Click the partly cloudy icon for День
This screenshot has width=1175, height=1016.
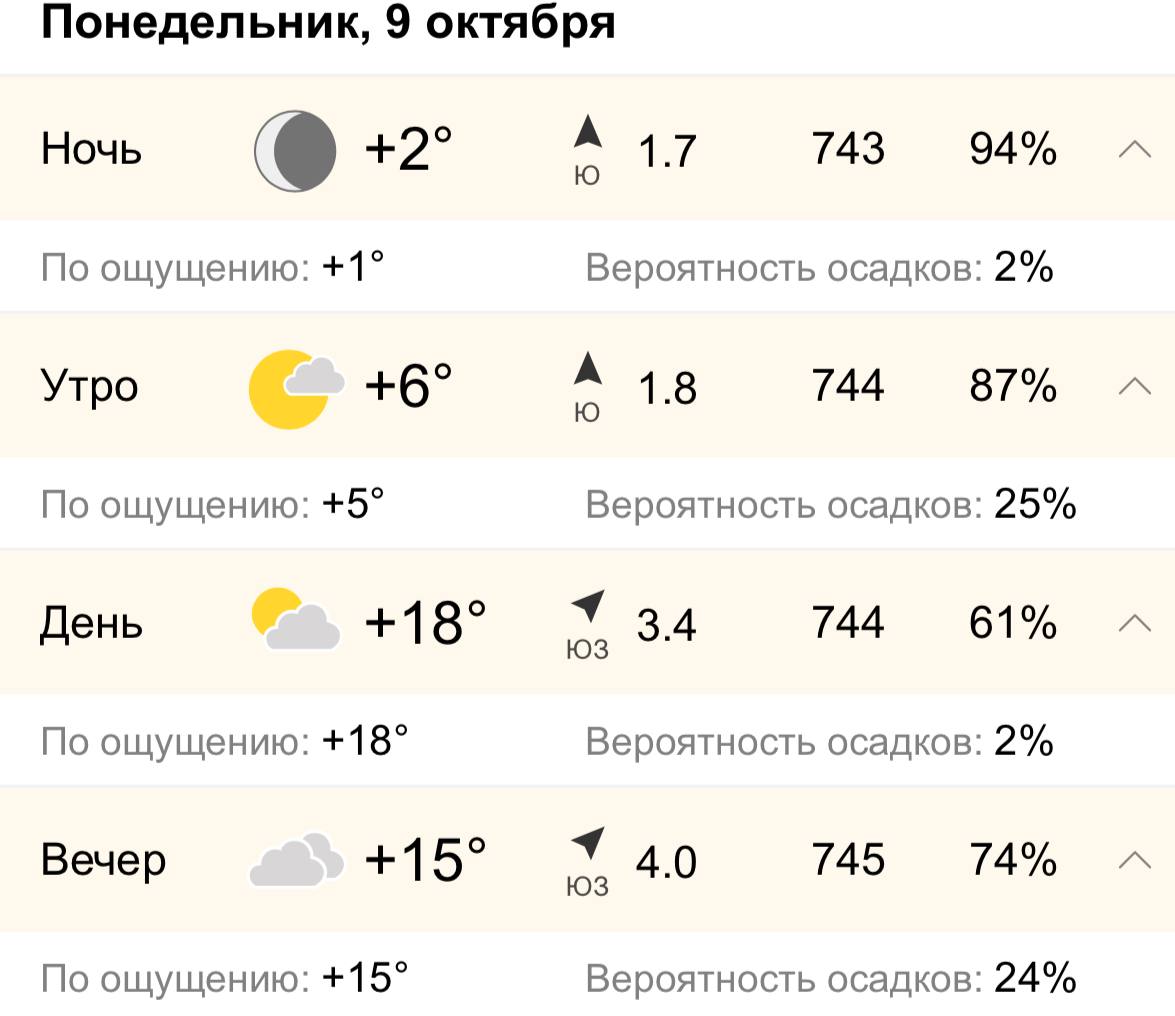pyautogui.click(x=295, y=621)
